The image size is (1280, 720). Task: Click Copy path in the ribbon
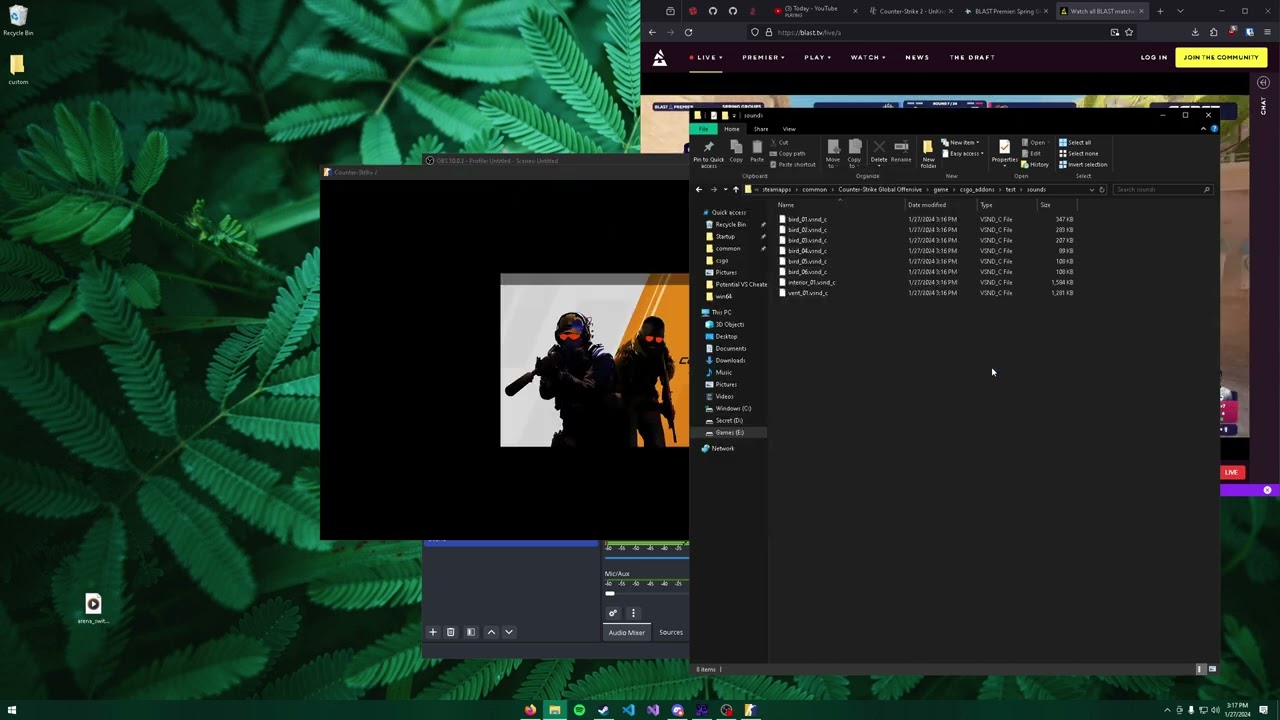coord(788,154)
